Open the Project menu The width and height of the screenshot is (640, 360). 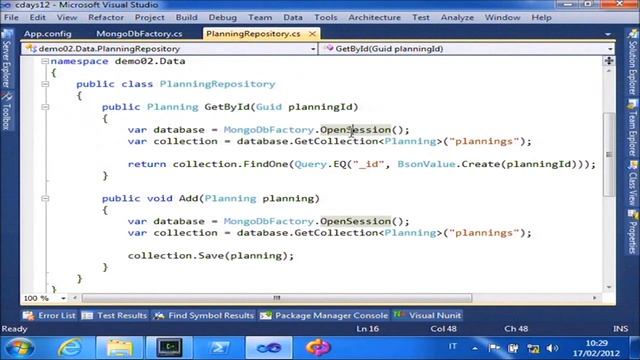[149, 18]
